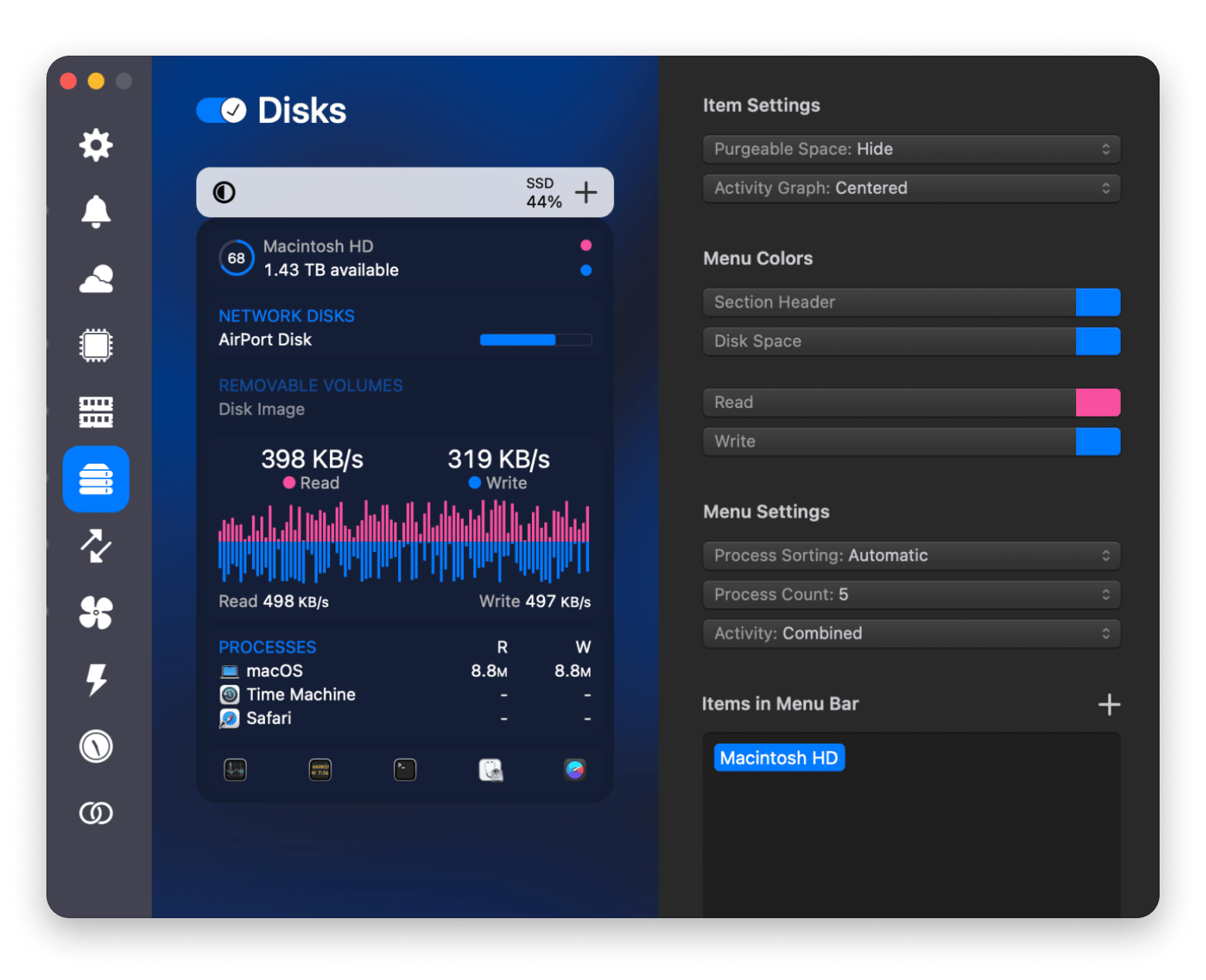This screenshot has width=1206, height=980.
Task: Open General settings via the gear icon
Action: coord(96,145)
